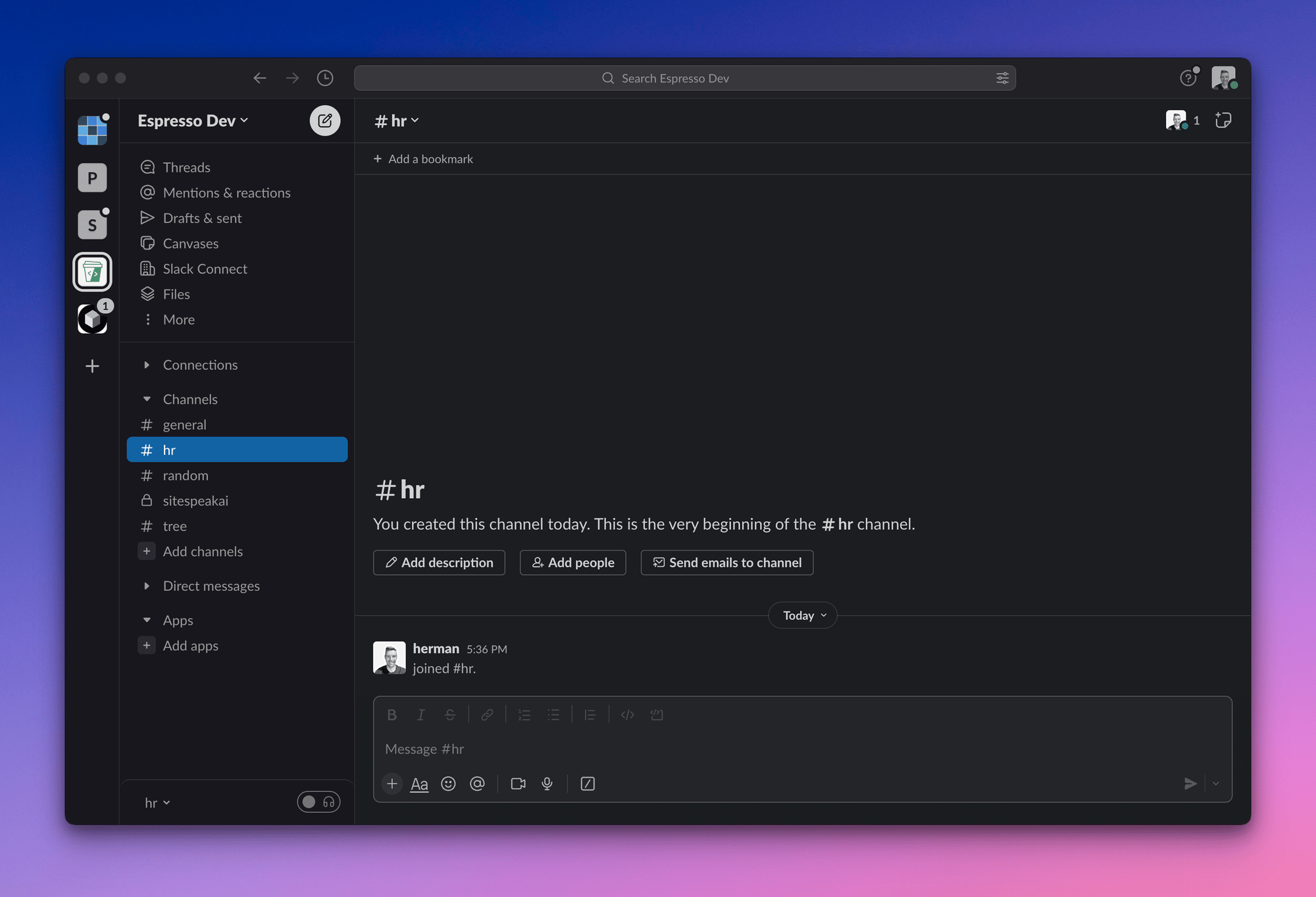Click the Add people button

click(x=572, y=563)
